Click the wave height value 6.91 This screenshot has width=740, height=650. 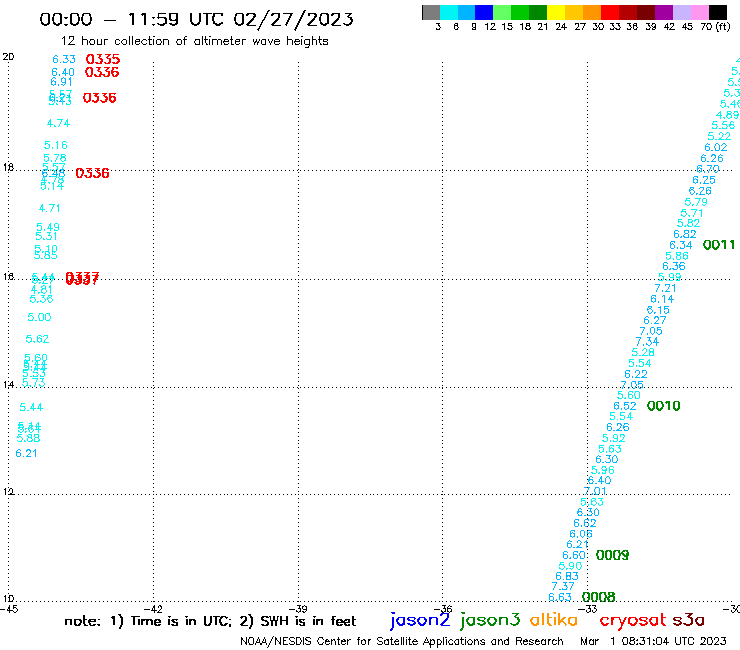point(61,82)
